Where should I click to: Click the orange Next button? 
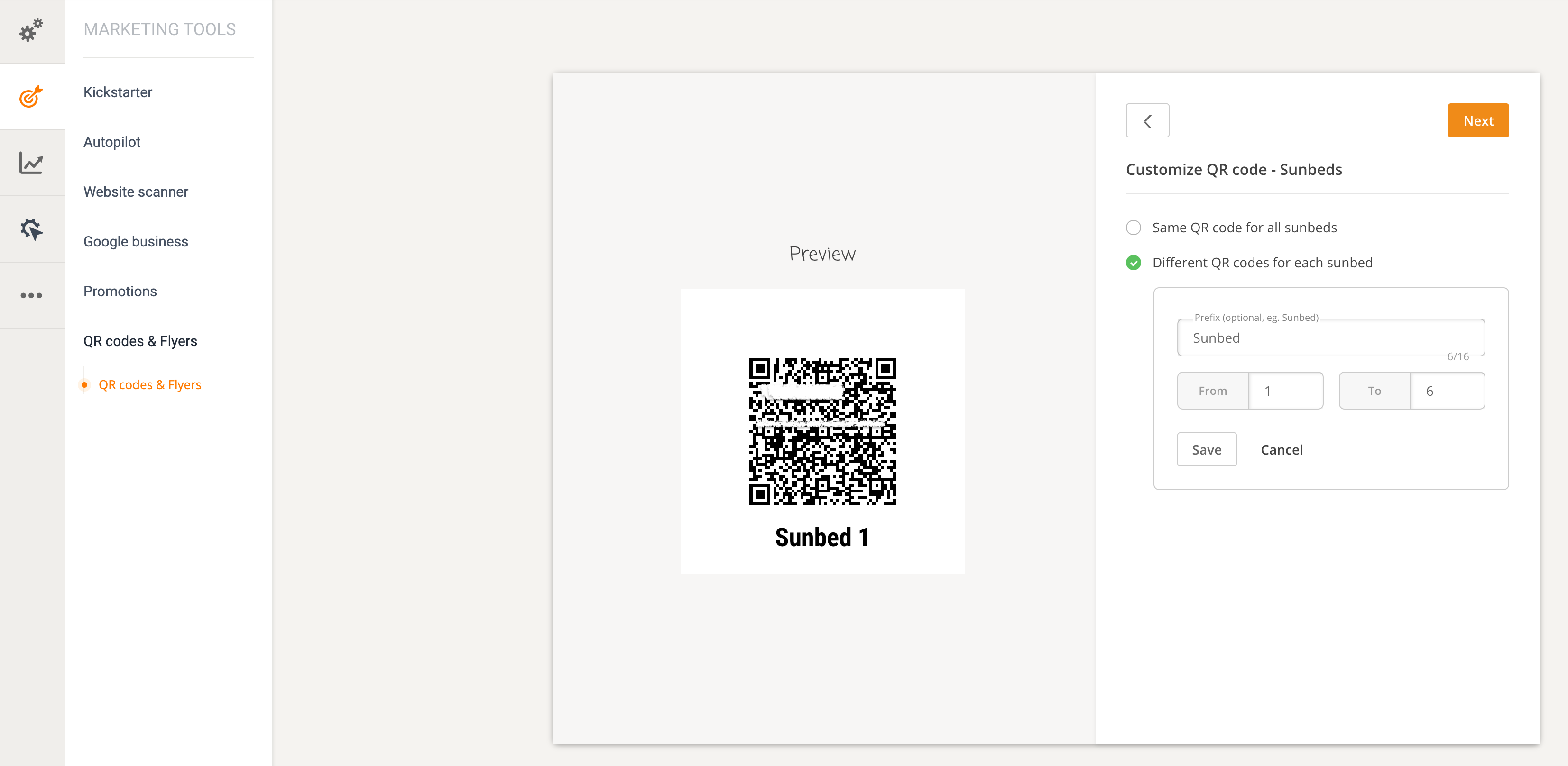pos(1478,120)
